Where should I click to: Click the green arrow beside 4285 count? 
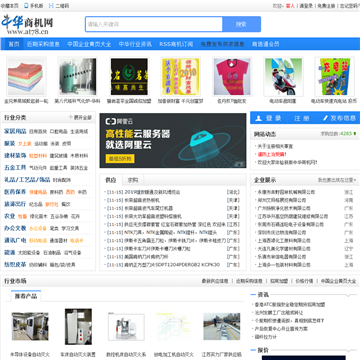coord(355,134)
